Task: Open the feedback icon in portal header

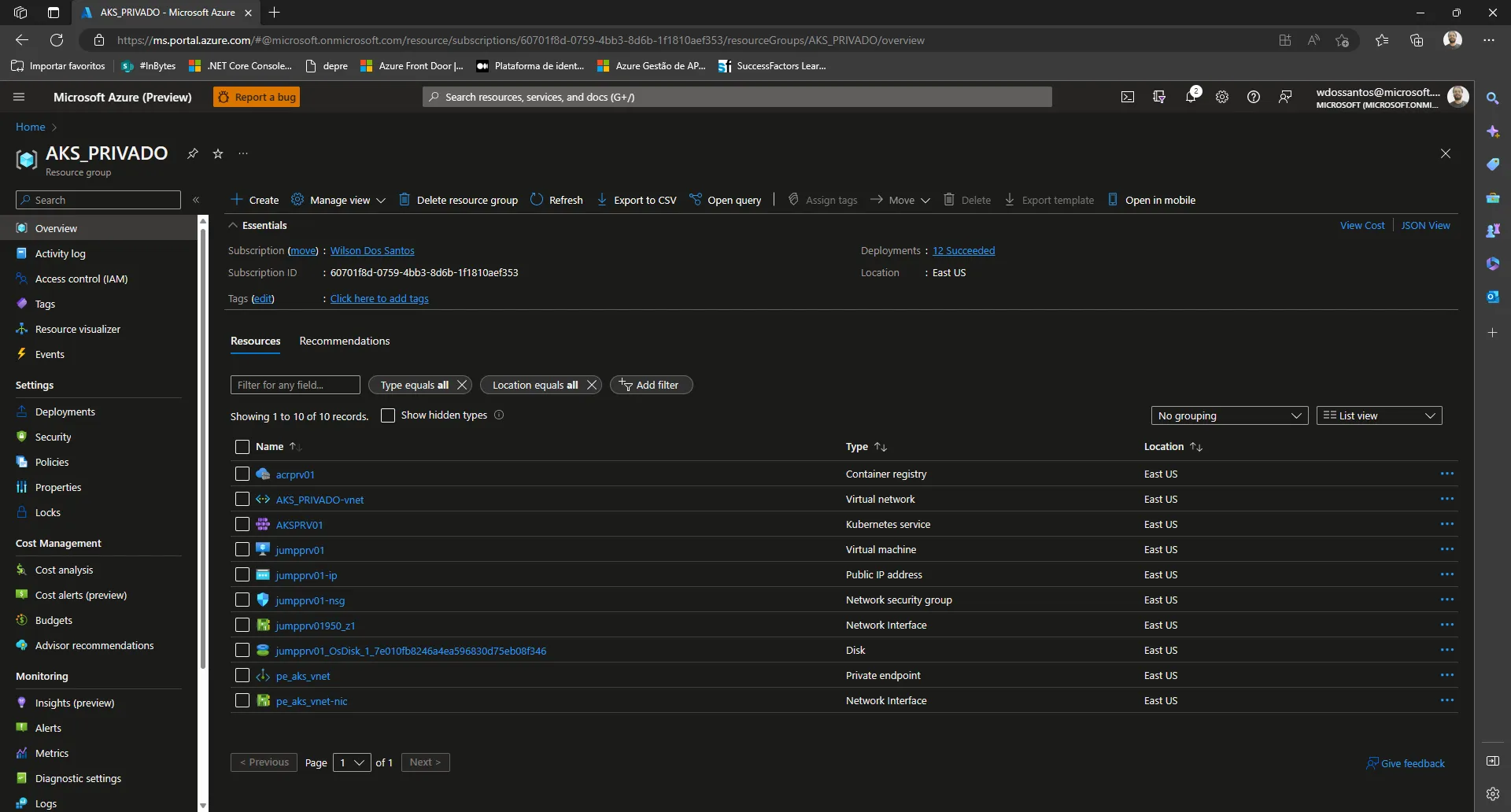Action: (1285, 97)
